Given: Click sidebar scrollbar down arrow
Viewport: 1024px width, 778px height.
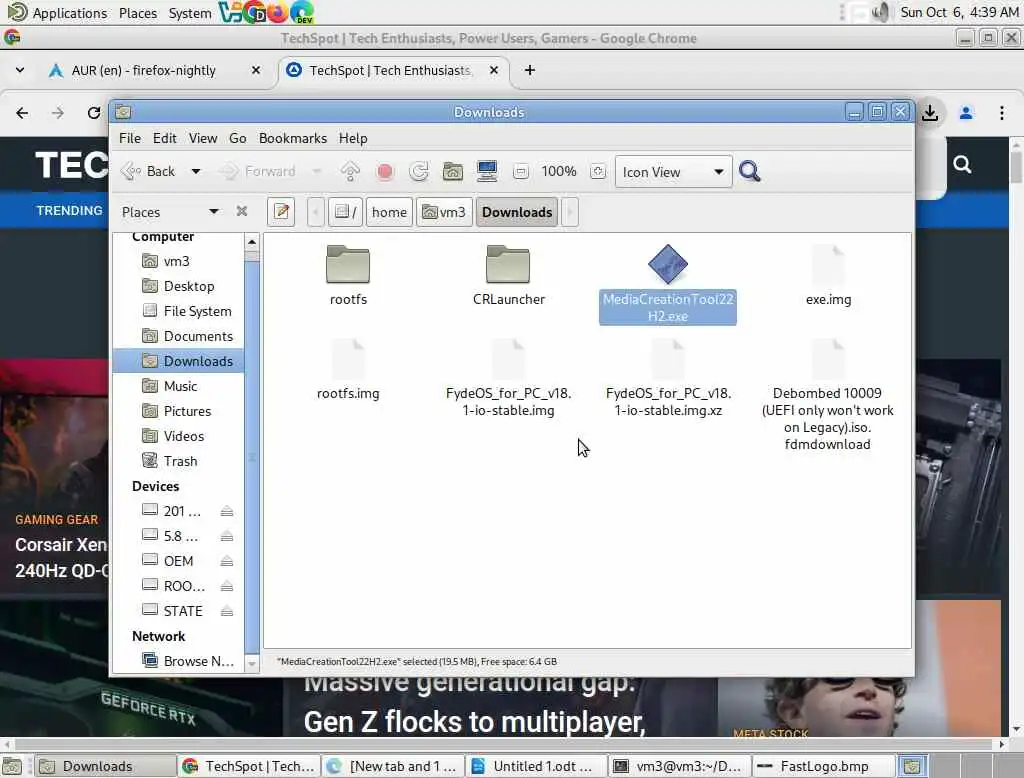Looking at the screenshot, I should (252, 664).
